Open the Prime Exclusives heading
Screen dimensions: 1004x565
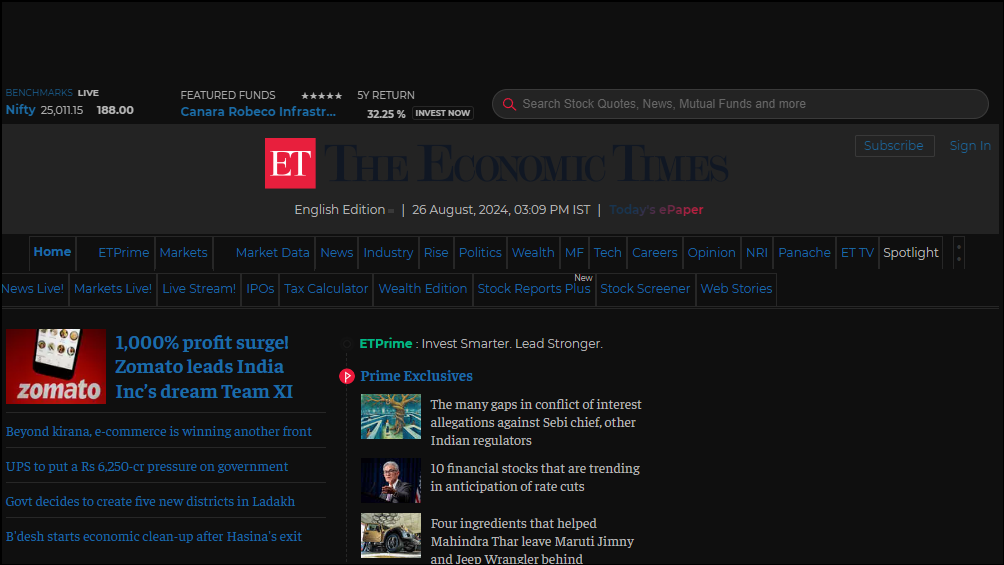point(416,376)
